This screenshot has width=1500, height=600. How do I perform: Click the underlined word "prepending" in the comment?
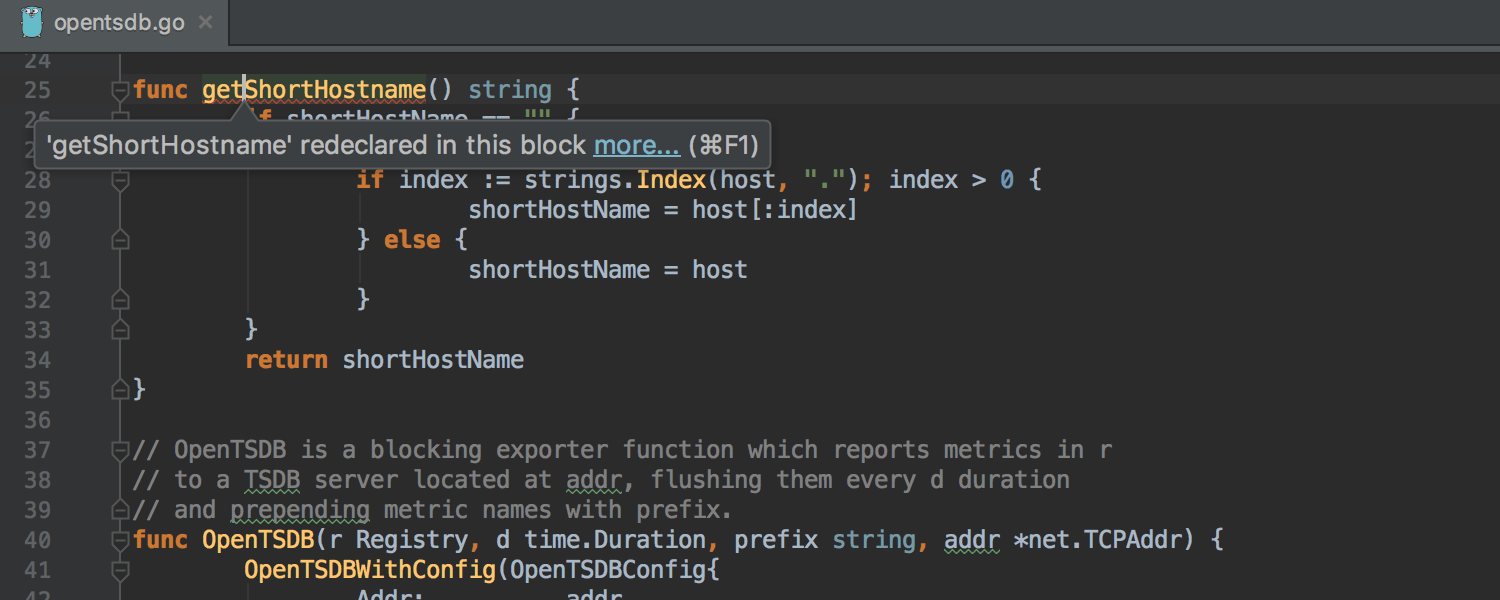pos(299,510)
